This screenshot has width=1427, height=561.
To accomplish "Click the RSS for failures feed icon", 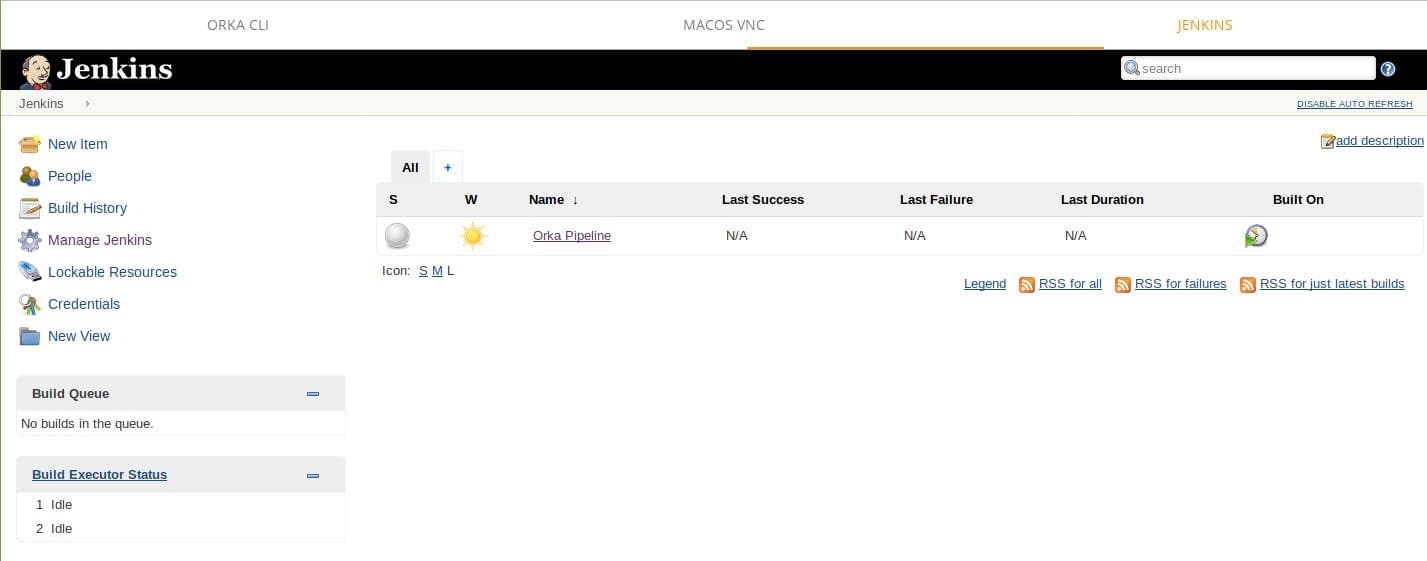I will tap(1123, 285).
